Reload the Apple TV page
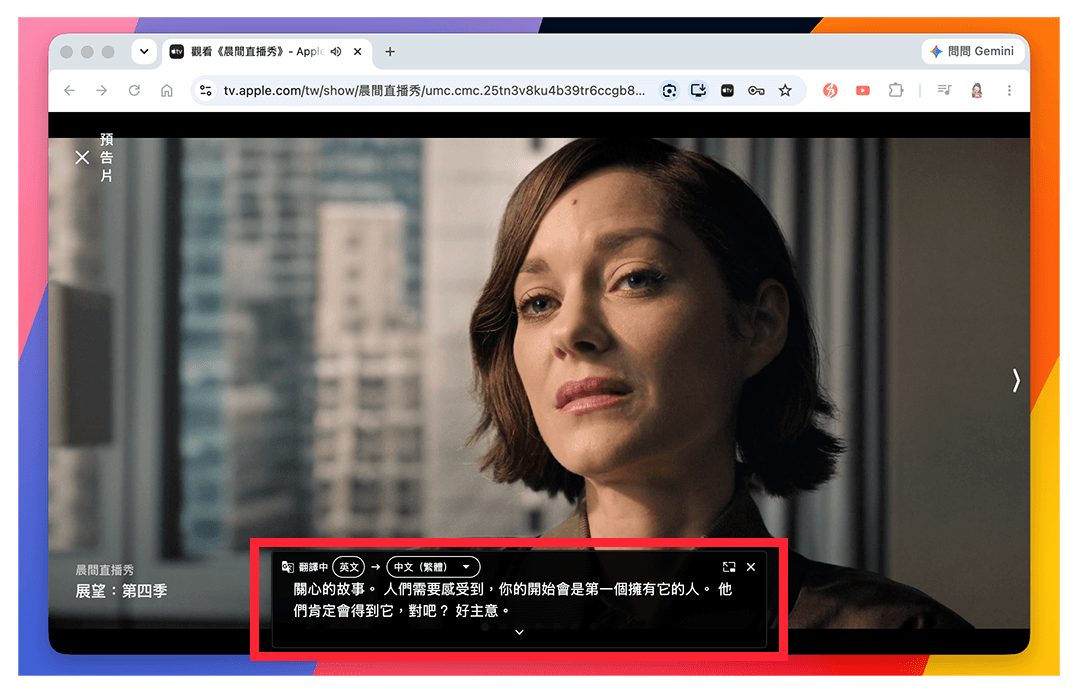This screenshot has height=698, width=1080. (x=134, y=91)
